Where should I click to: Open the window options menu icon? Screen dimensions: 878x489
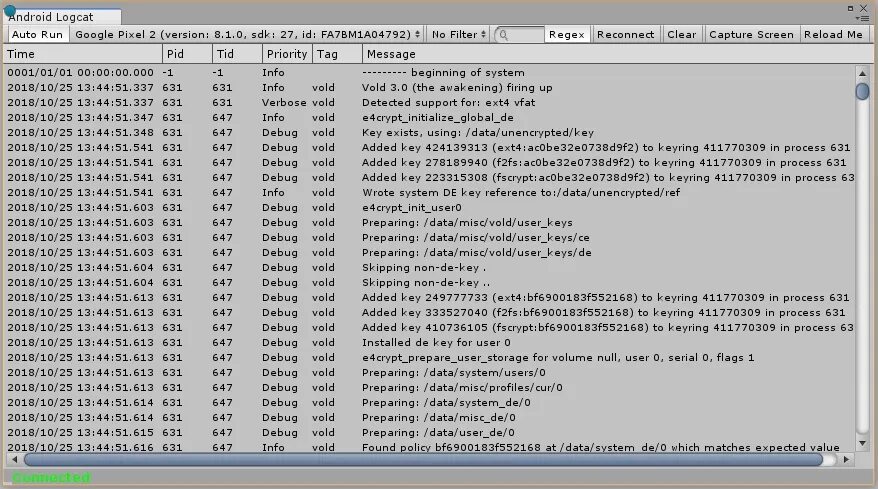(x=864, y=18)
